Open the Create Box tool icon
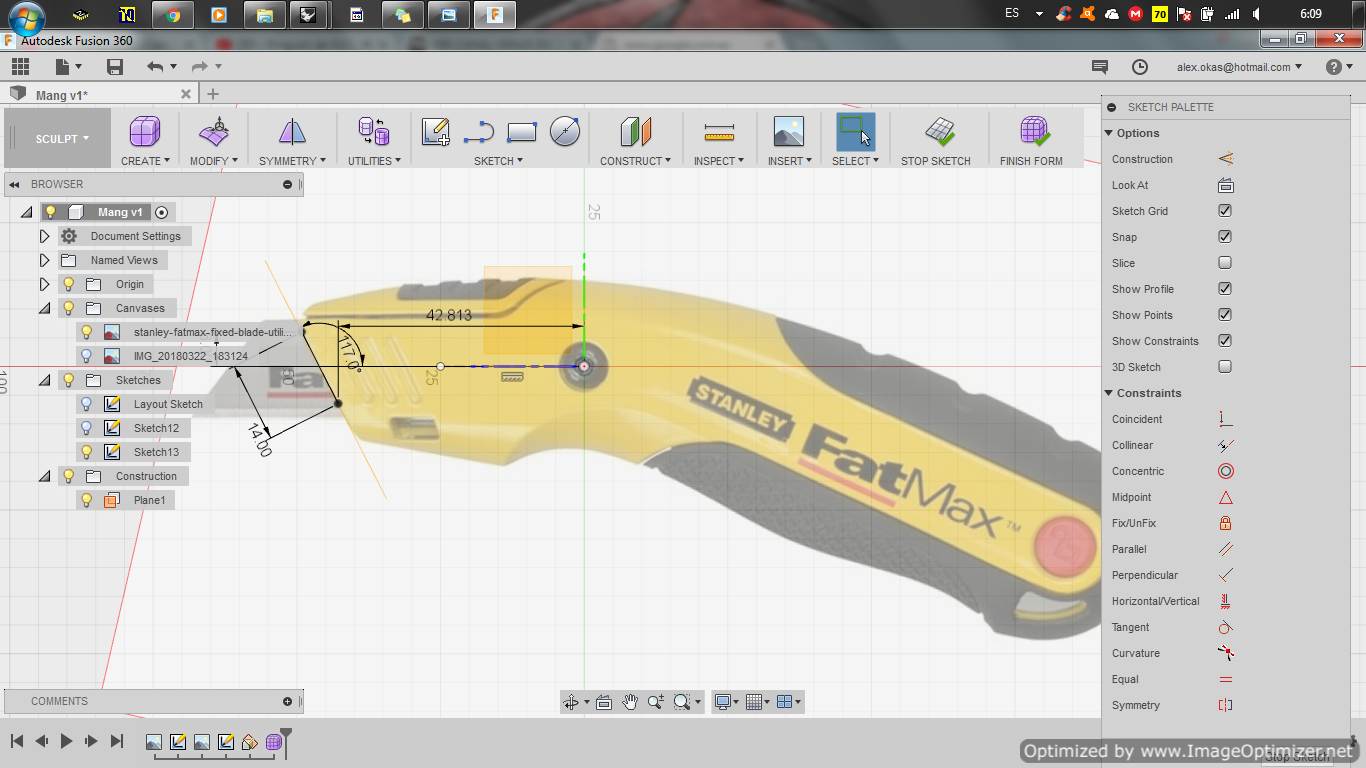 coord(145,132)
